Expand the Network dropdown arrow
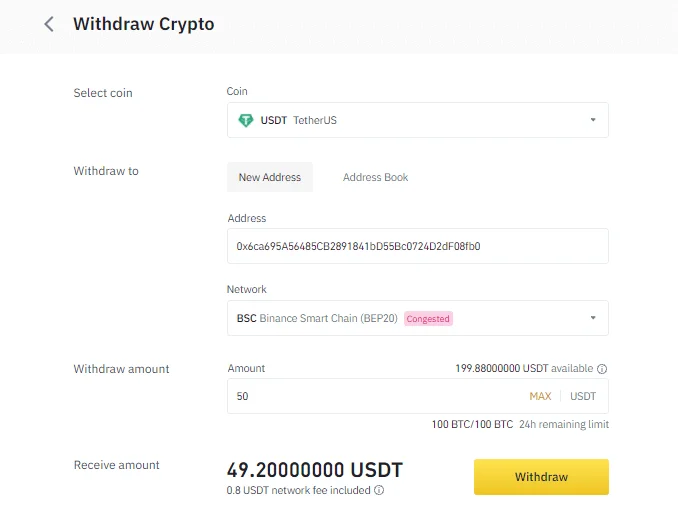This screenshot has height=521, width=678. coord(593,318)
